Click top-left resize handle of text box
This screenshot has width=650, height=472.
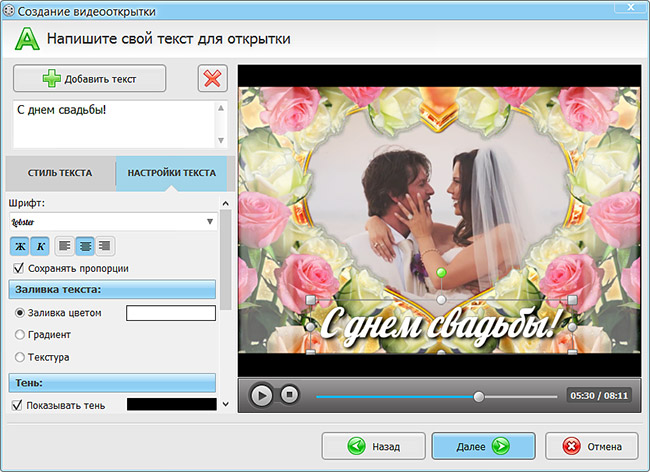(x=310, y=300)
